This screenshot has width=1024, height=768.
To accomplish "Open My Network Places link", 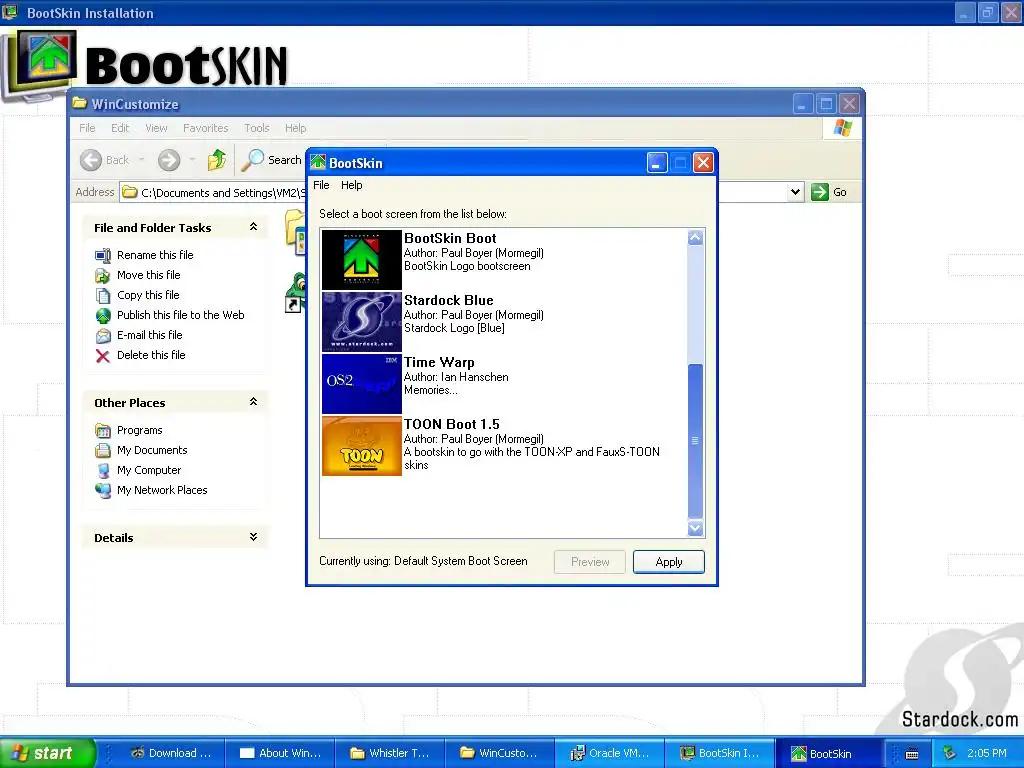I will pos(162,490).
